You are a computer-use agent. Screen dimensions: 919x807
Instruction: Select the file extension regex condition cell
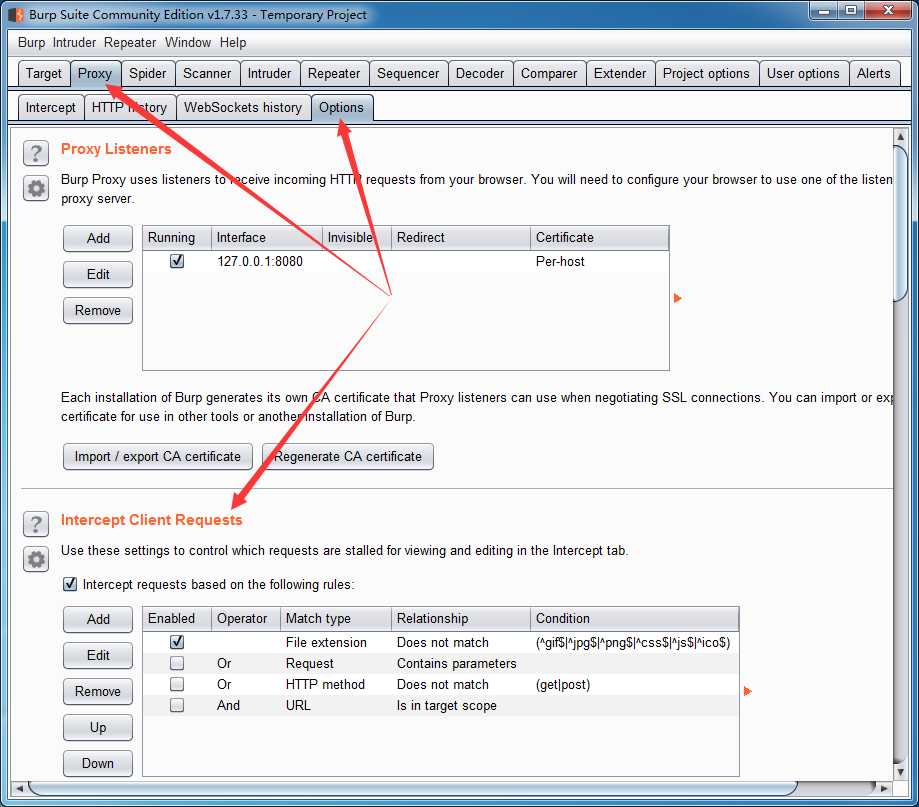click(x=633, y=642)
